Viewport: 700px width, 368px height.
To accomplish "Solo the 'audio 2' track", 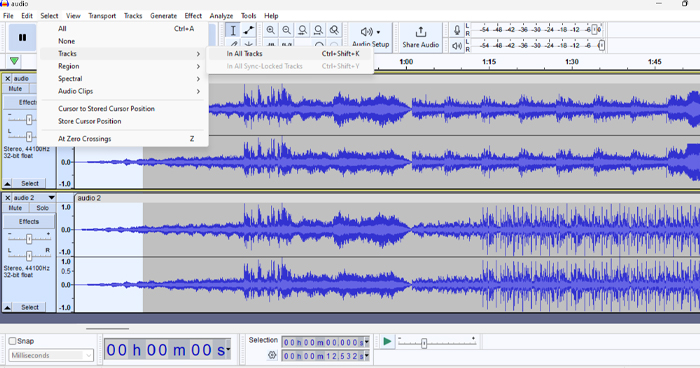I will (x=42, y=208).
